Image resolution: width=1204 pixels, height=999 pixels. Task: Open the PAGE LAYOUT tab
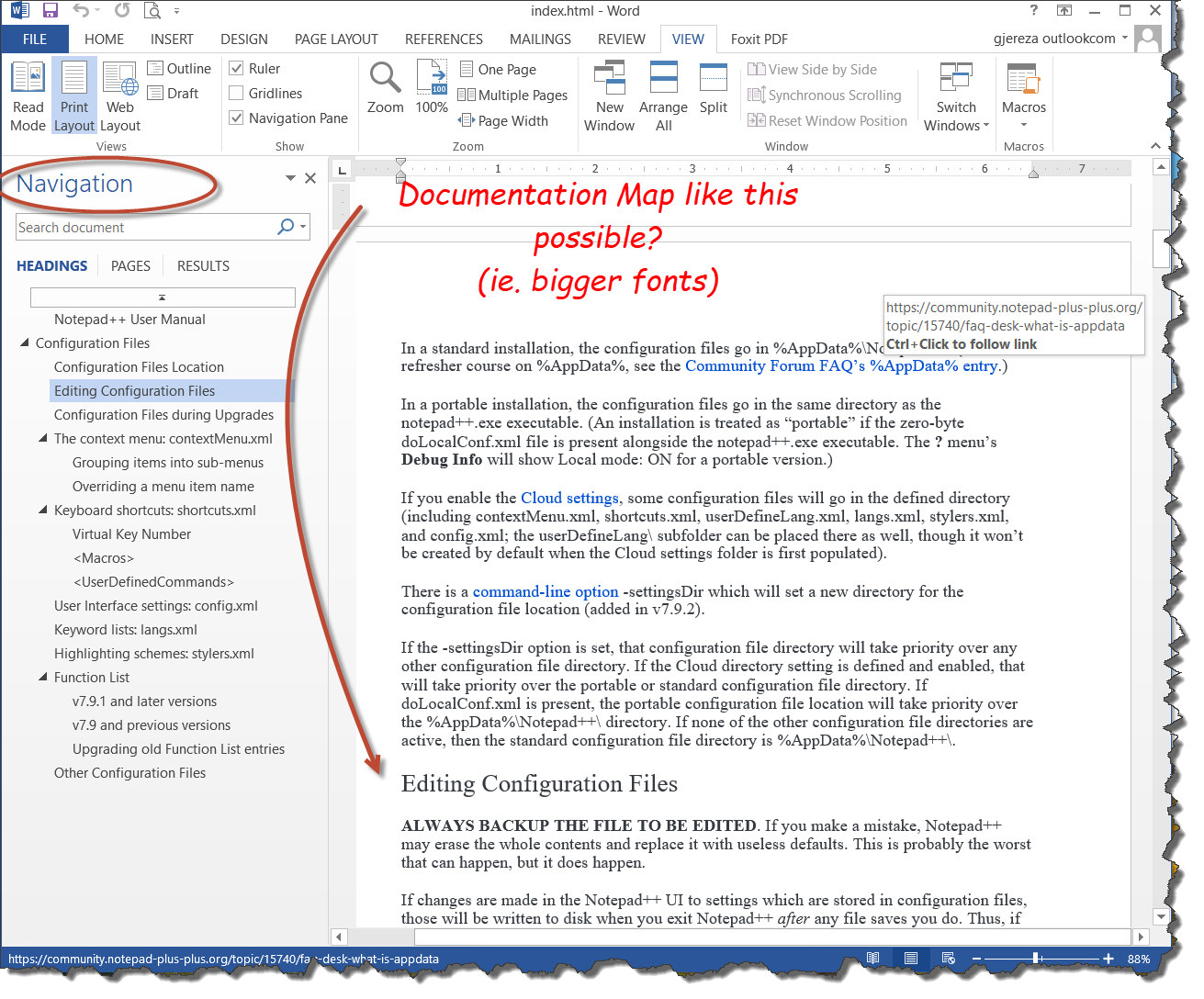coord(336,39)
